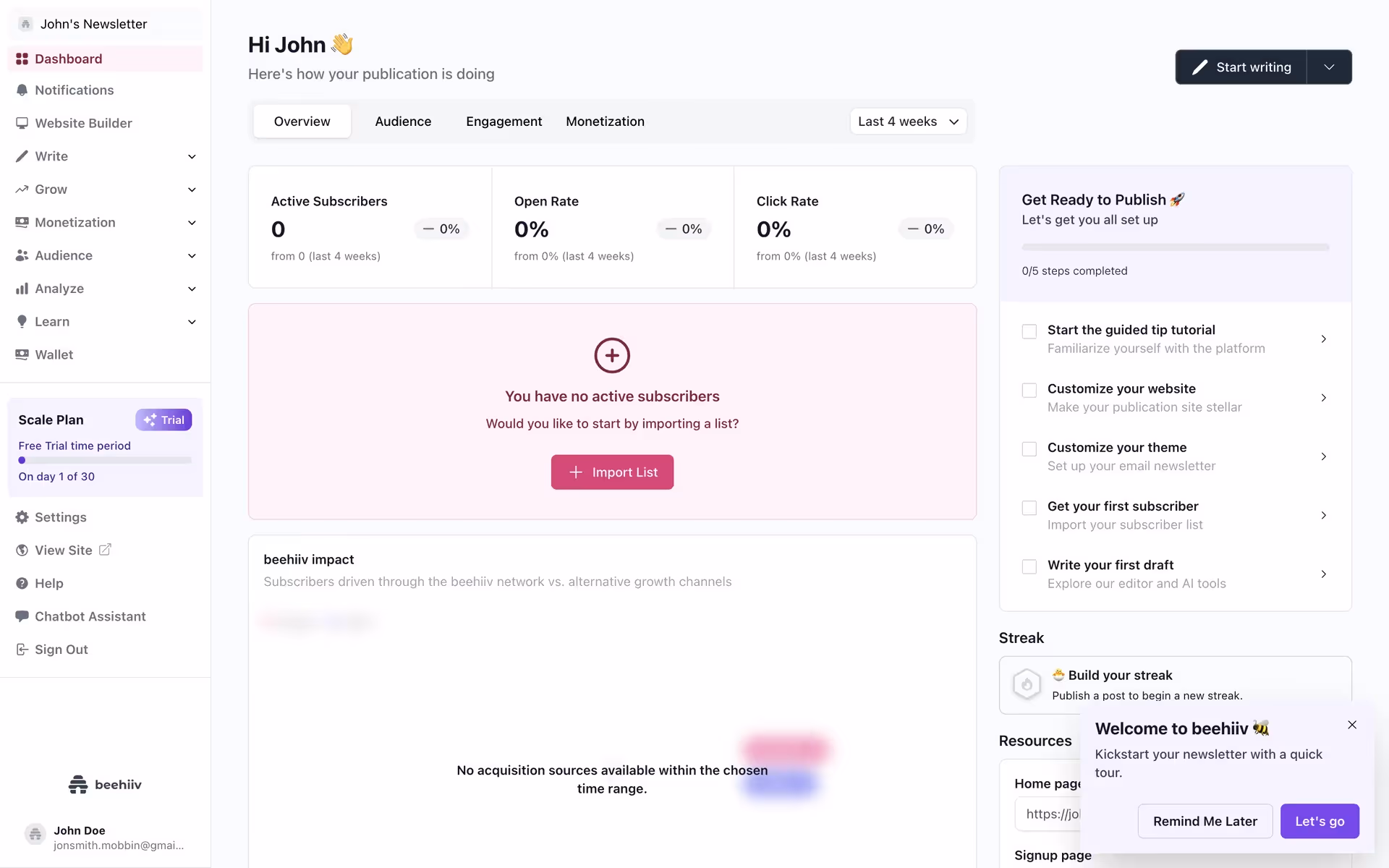Expand the Start writing dropdown arrow
Viewport: 1389px width, 868px height.
pyautogui.click(x=1329, y=67)
